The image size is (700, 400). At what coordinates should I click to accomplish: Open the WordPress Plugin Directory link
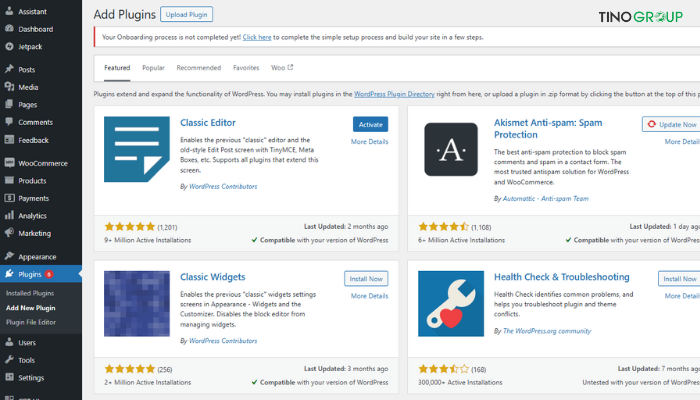pos(394,94)
